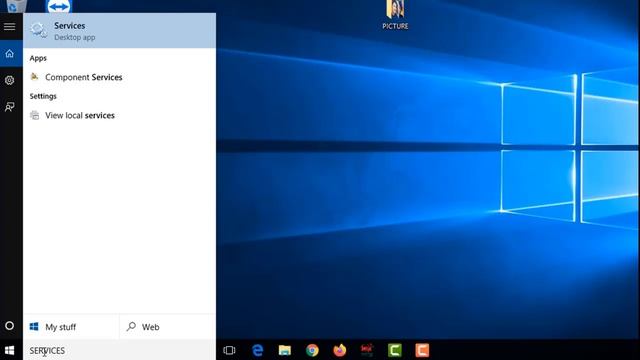Open the Services desktop app result
640x360 pixels.
(119, 31)
